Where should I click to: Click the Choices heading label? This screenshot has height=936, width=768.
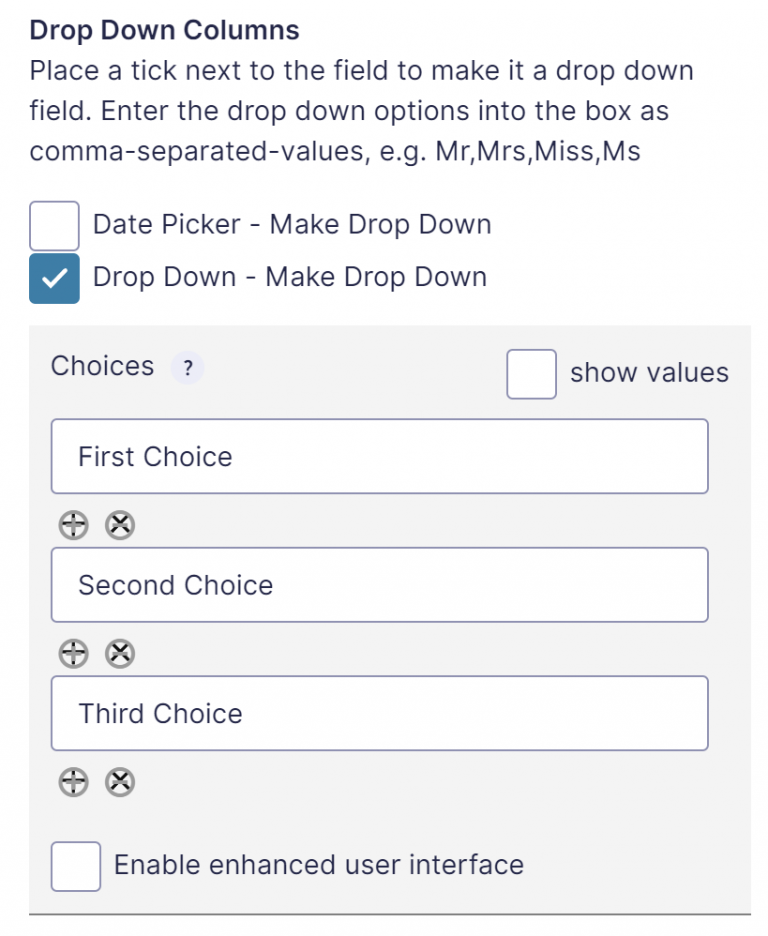click(x=102, y=366)
